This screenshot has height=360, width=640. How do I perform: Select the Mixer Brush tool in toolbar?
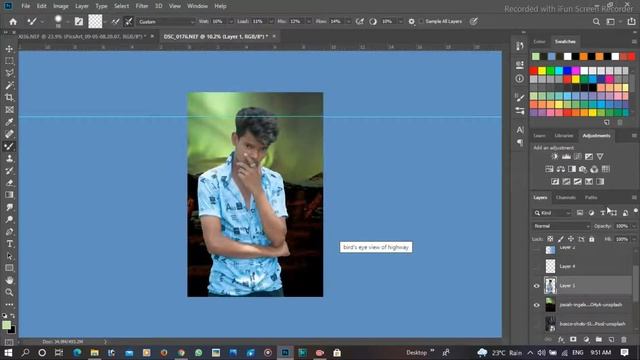point(9,146)
